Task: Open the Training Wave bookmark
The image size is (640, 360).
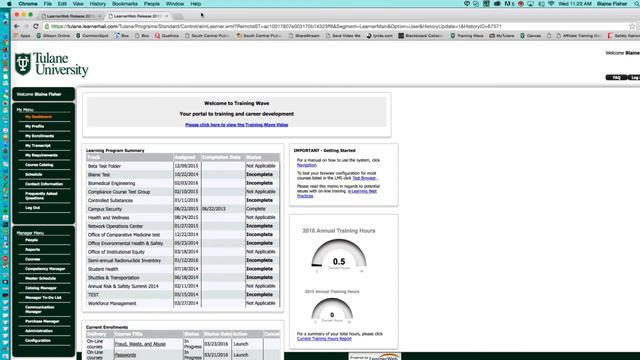Action: pyautogui.click(x=467, y=36)
